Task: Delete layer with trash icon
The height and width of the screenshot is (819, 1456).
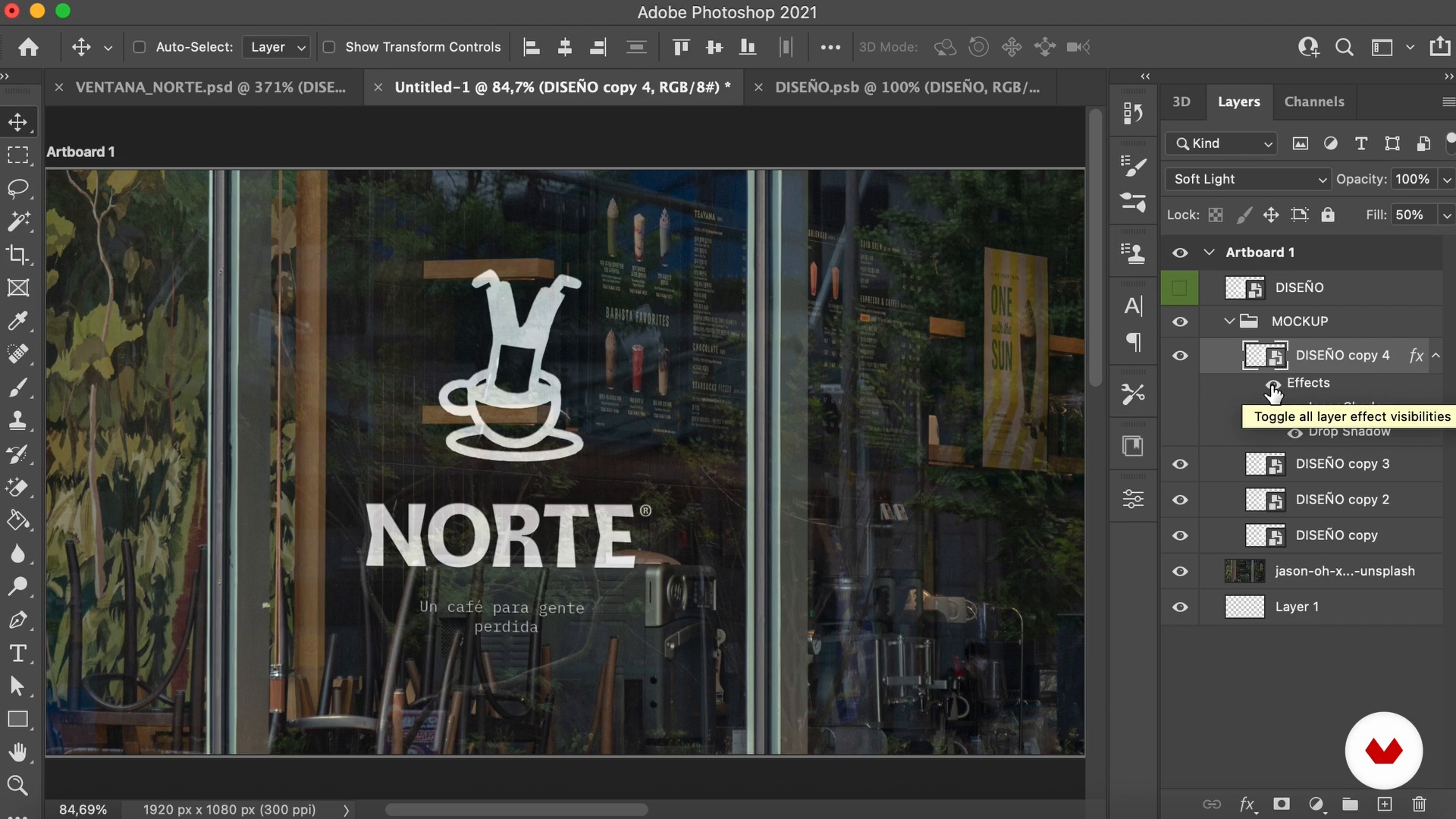Action: (1419, 804)
